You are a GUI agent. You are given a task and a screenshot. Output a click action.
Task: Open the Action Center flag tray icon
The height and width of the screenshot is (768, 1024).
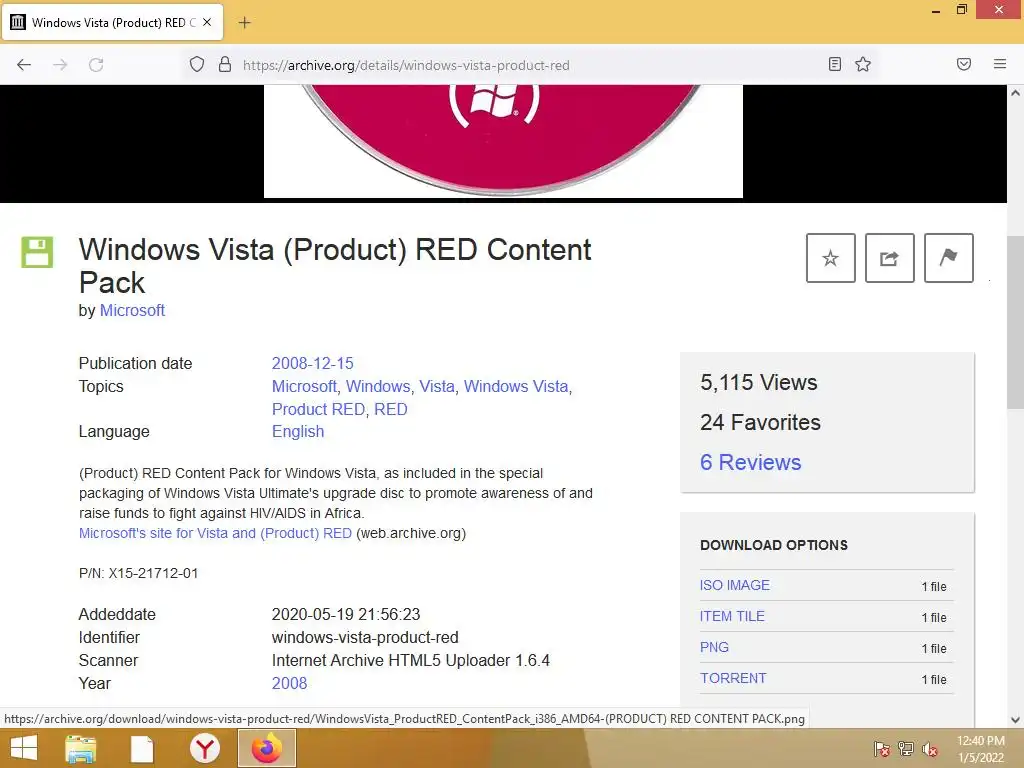point(882,749)
